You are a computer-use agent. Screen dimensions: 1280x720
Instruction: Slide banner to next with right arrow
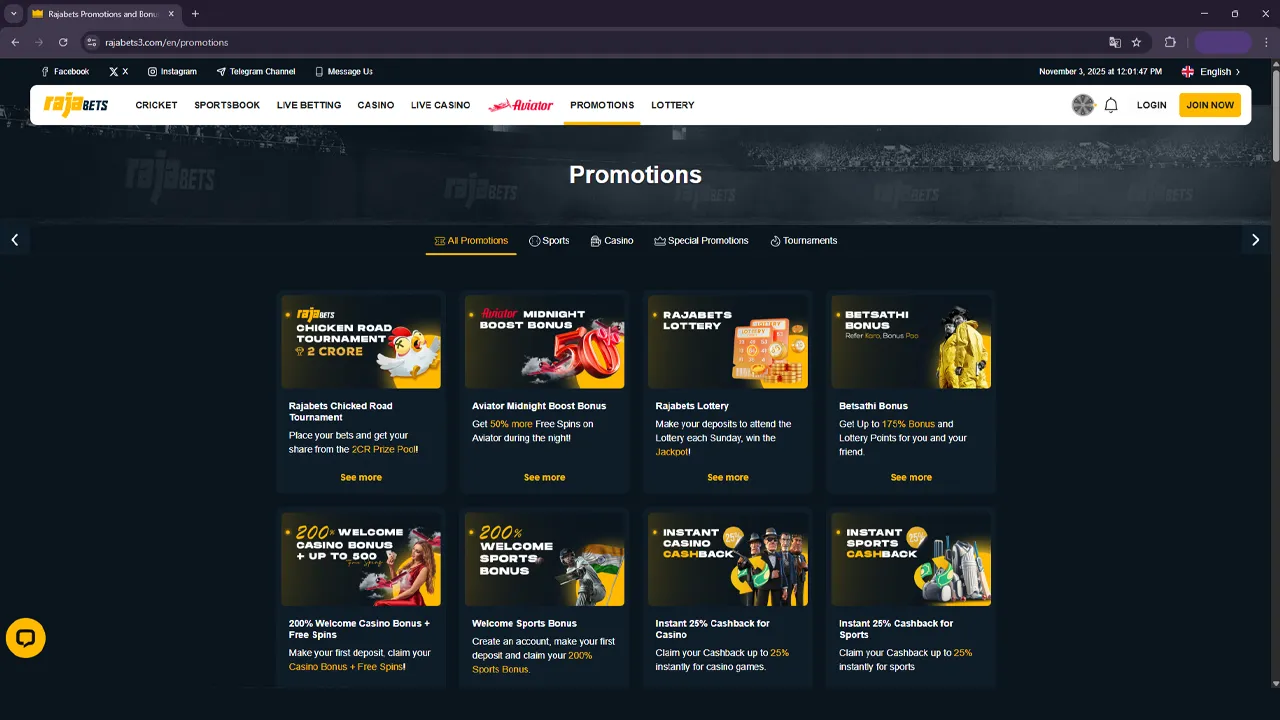pos(1255,240)
